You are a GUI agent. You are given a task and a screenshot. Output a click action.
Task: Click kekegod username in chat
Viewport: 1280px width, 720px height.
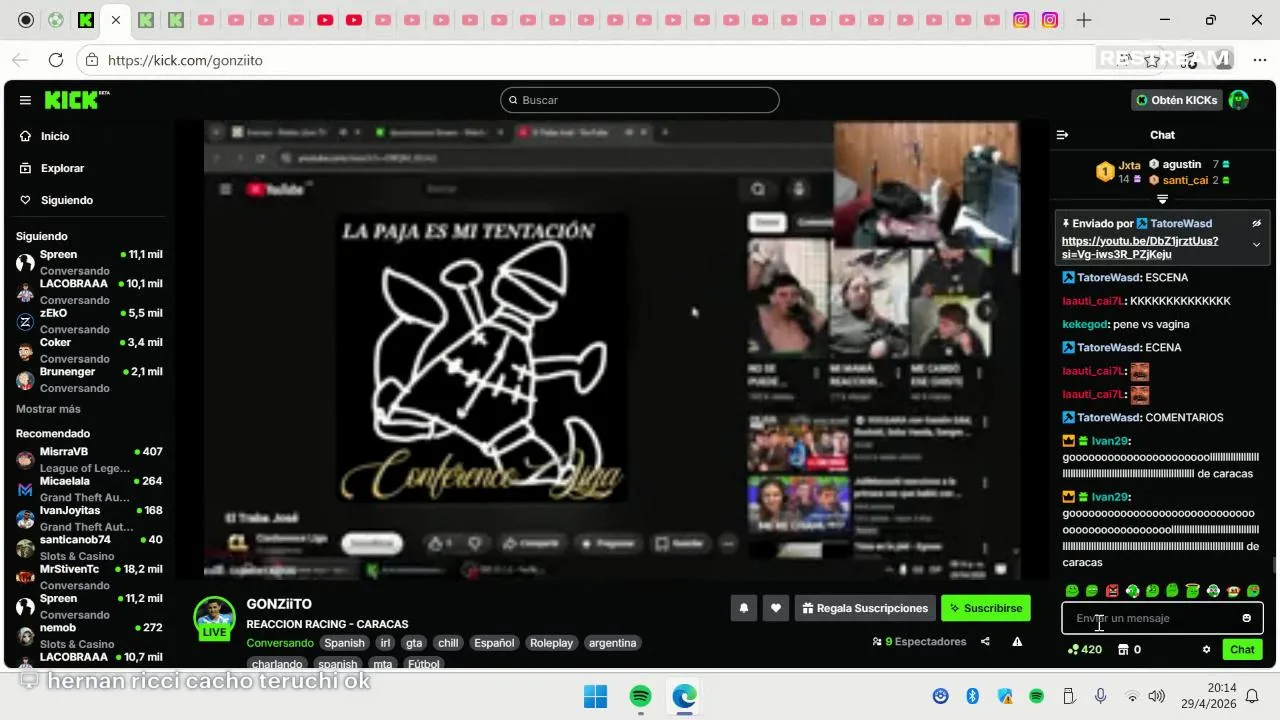(1085, 324)
